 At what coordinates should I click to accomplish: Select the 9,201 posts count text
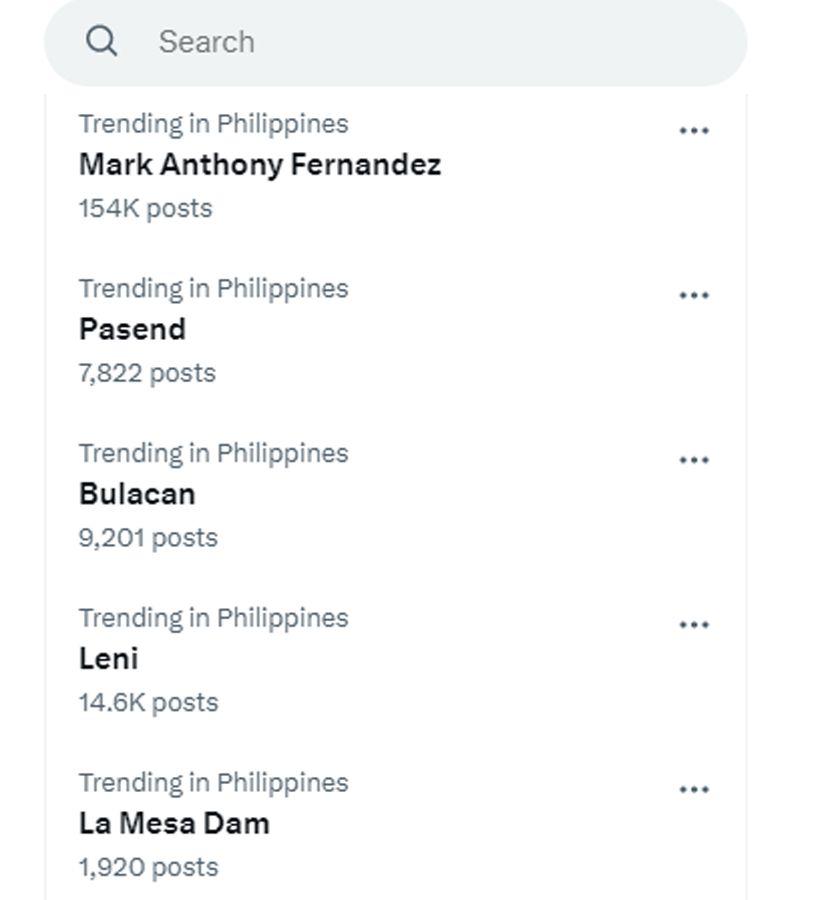click(148, 538)
